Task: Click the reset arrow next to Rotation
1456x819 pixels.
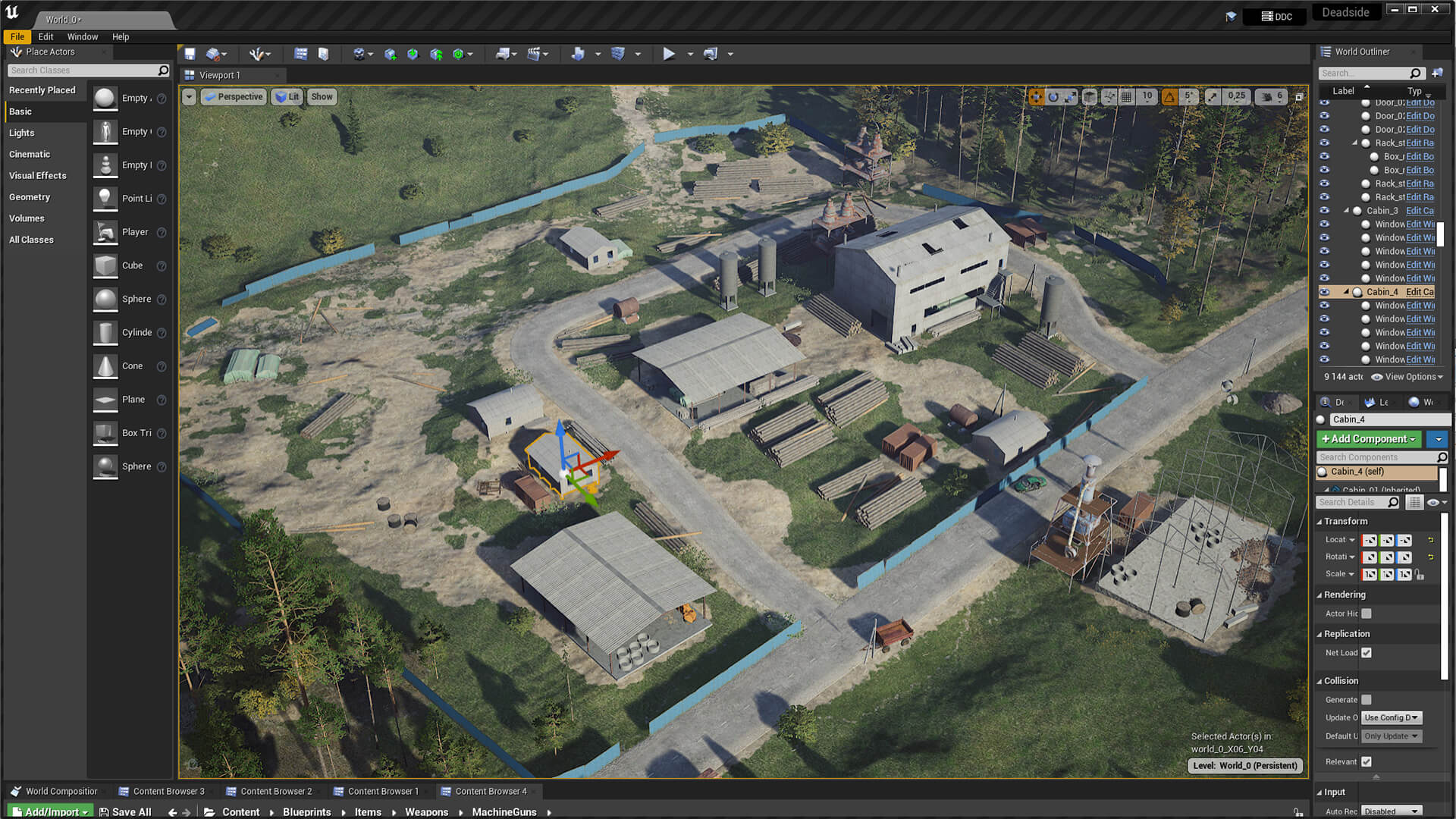Action: 1431,557
